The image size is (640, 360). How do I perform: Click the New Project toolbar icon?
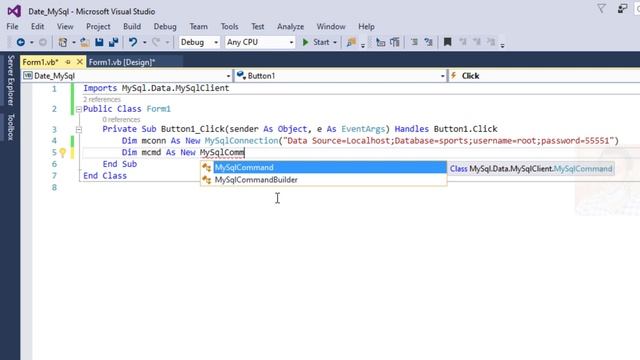coord(62,42)
